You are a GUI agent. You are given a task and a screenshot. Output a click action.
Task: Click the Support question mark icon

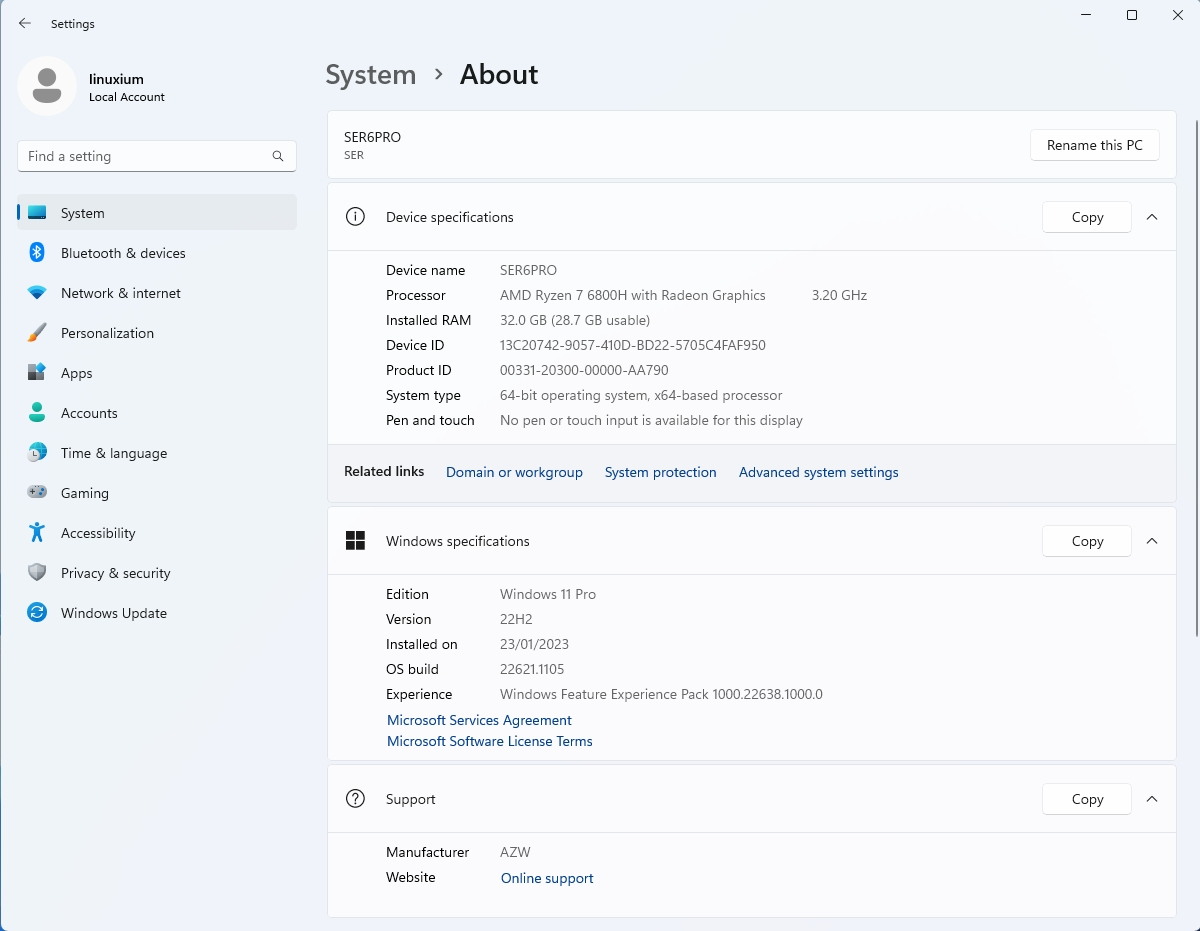tap(355, 799)
